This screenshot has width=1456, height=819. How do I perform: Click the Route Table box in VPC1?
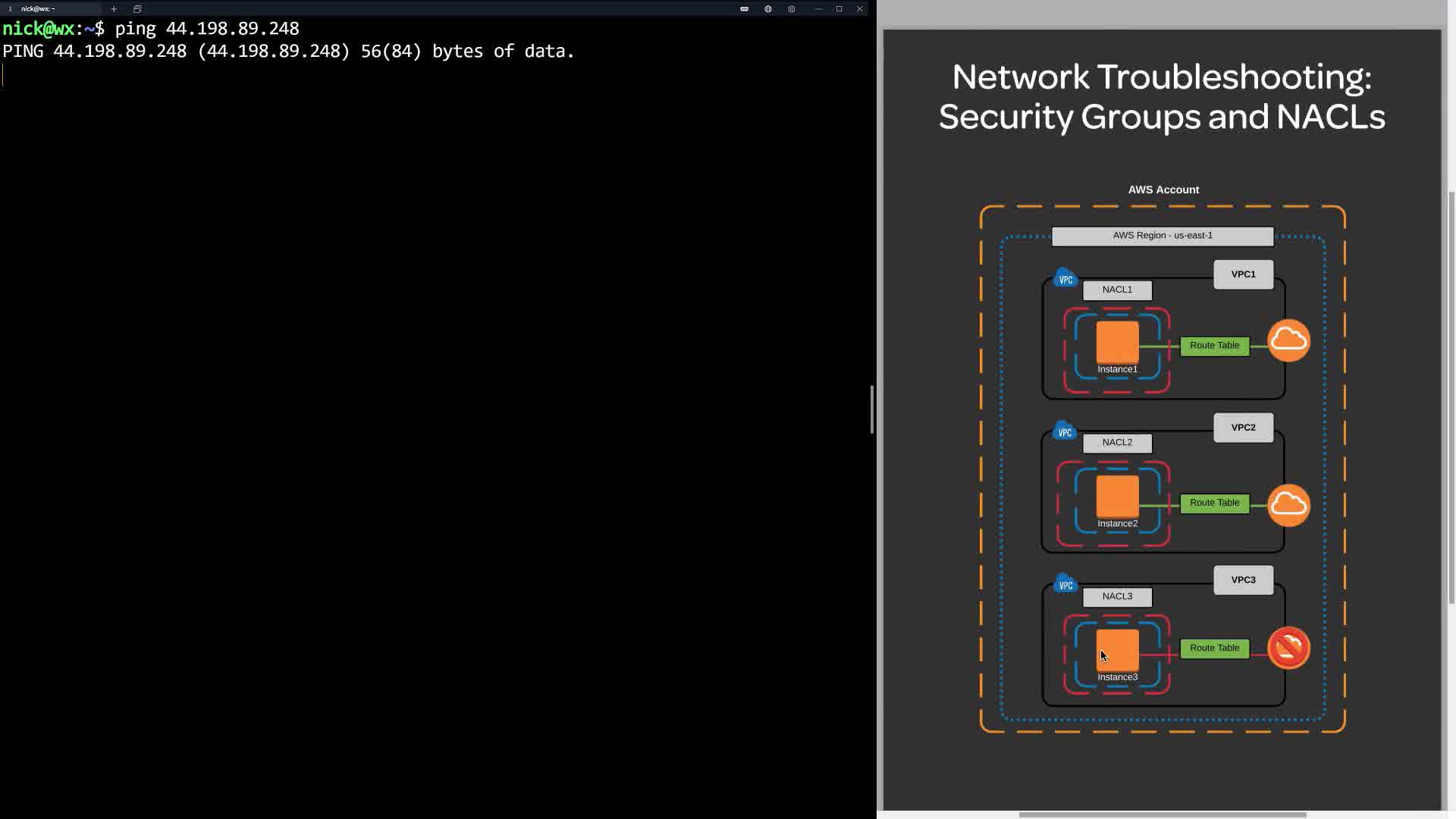coord(1214,346)
